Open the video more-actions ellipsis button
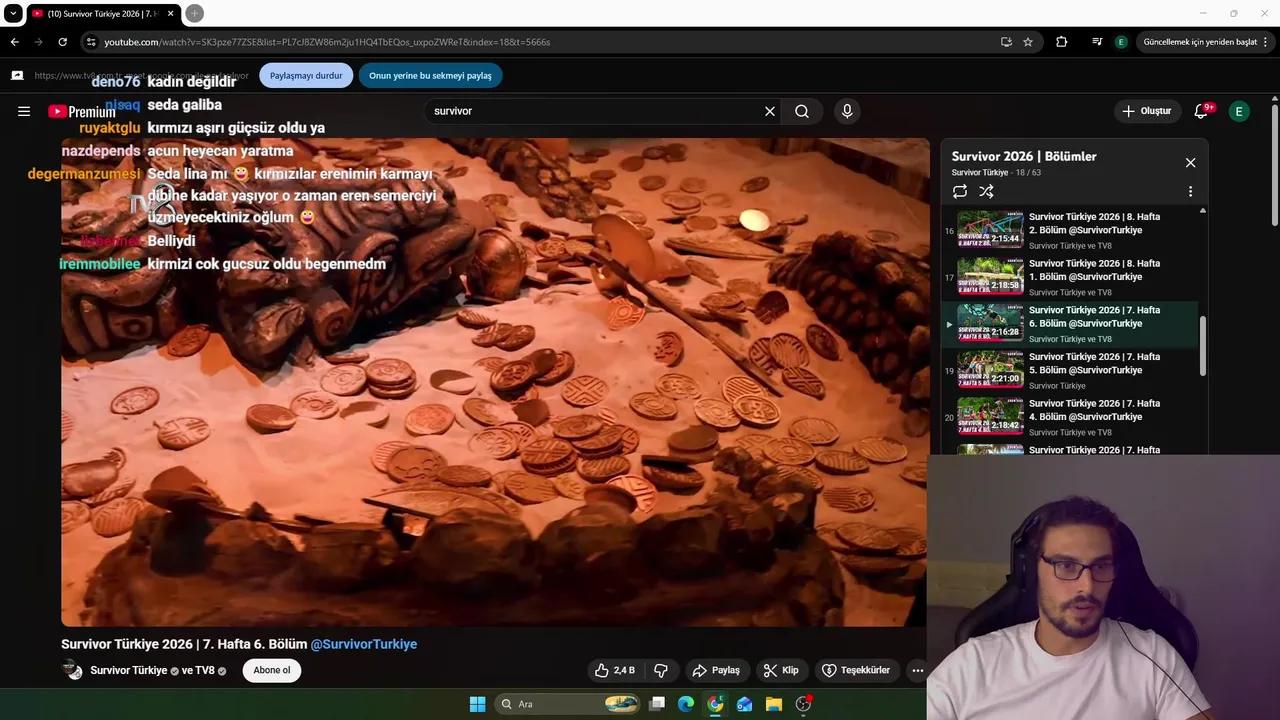 pyautogui.click(x=917, y=670)
